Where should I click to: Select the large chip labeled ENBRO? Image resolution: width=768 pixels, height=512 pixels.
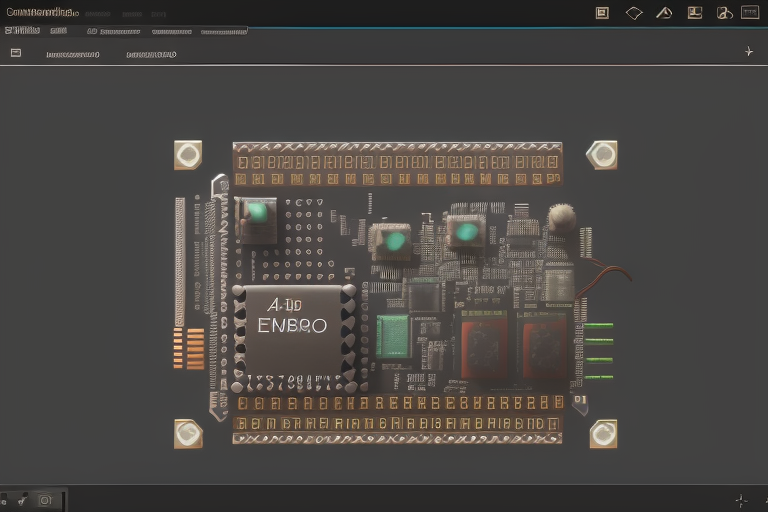(x=293, y=328)
